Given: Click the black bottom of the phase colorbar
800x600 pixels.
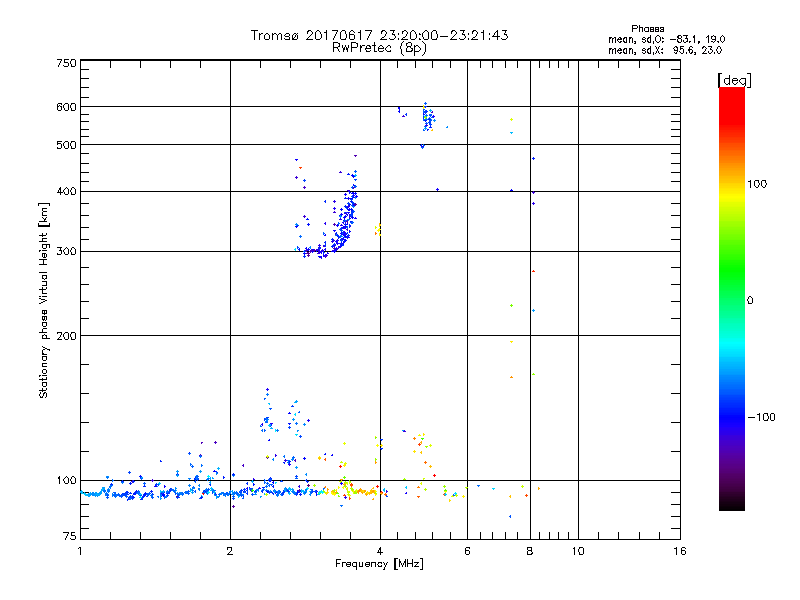Looking at the screenshot, I should (732, 503).
